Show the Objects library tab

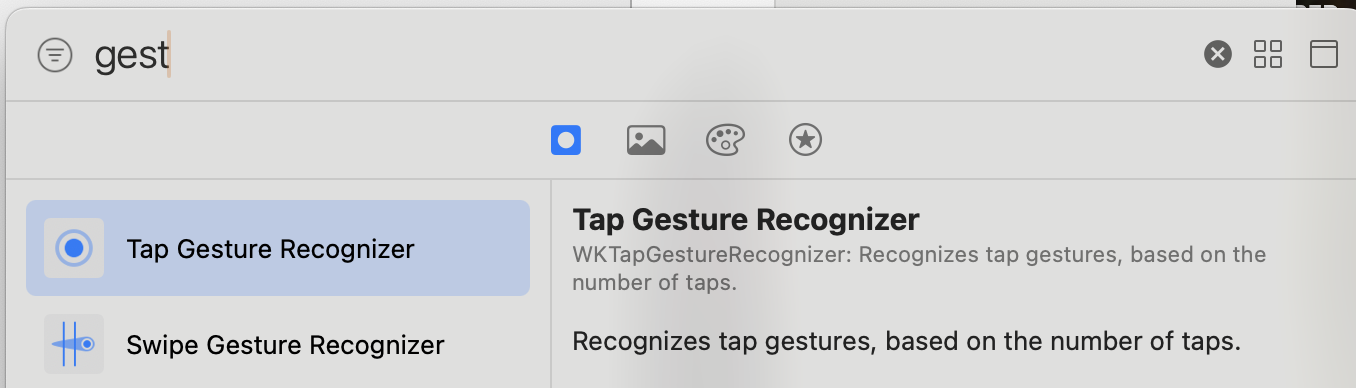point(566,140)
